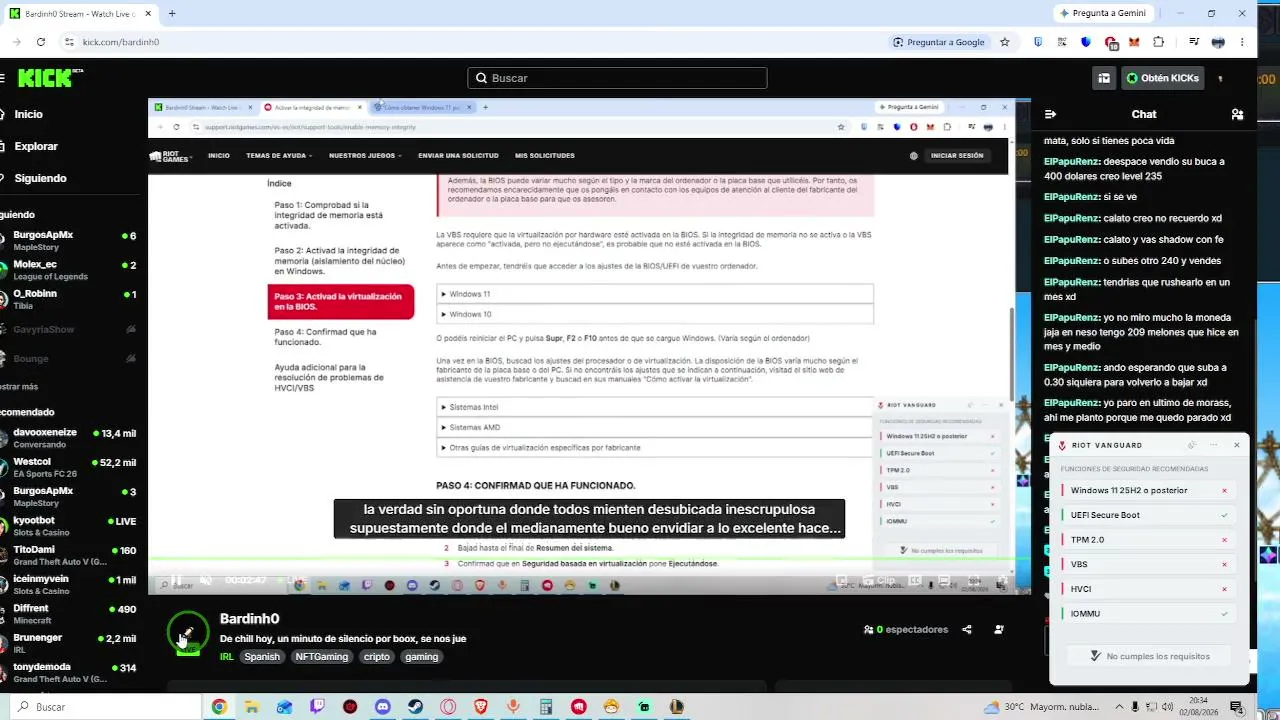Open Brave browser from the taskbar
The height and width of the screenshot is (720, 1280).
point(481,707)
